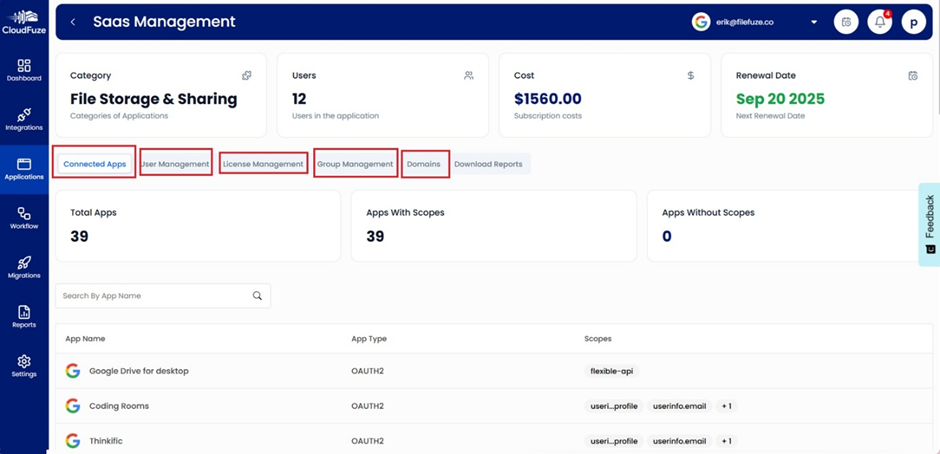Click the Saas Management page title
The width and height of the screenshot is (940, 454).
pyautogui.click(x=164, y=22)
